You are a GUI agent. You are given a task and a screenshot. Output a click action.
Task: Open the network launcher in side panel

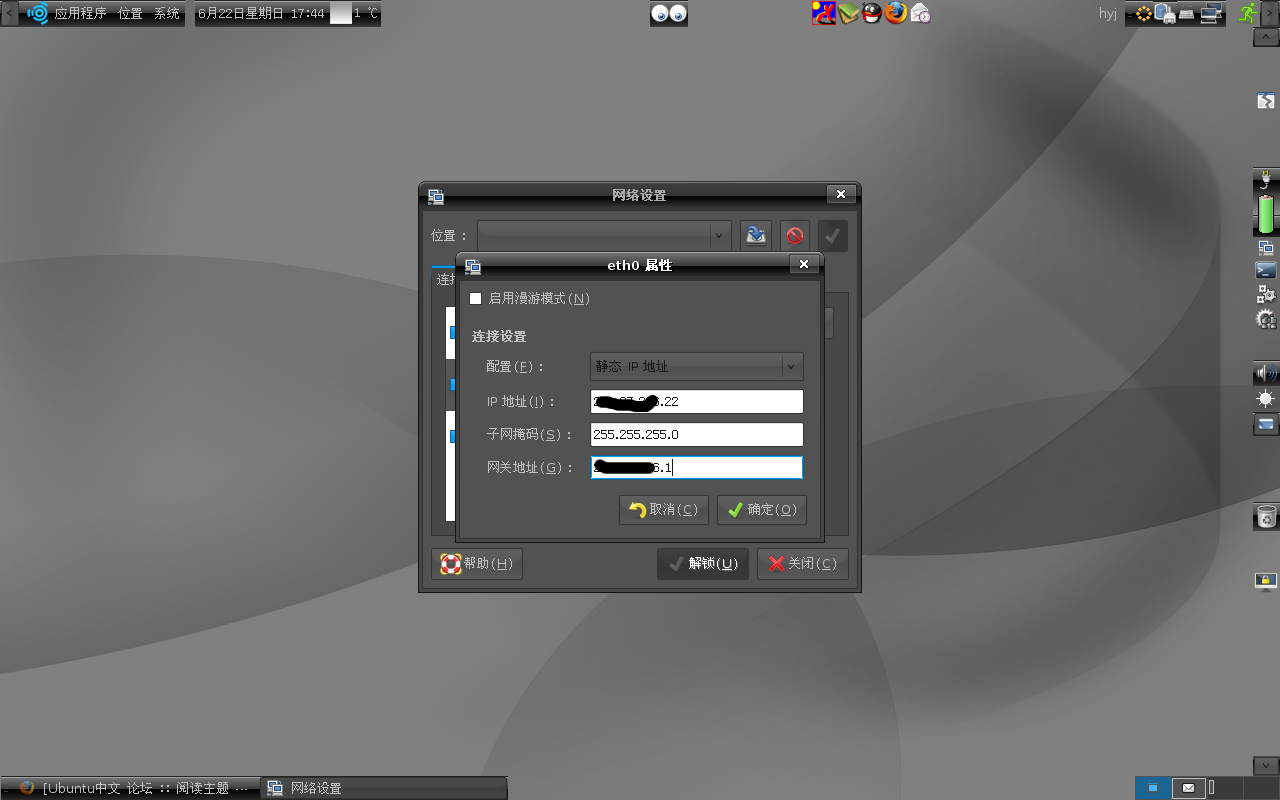pos(1266,248)
